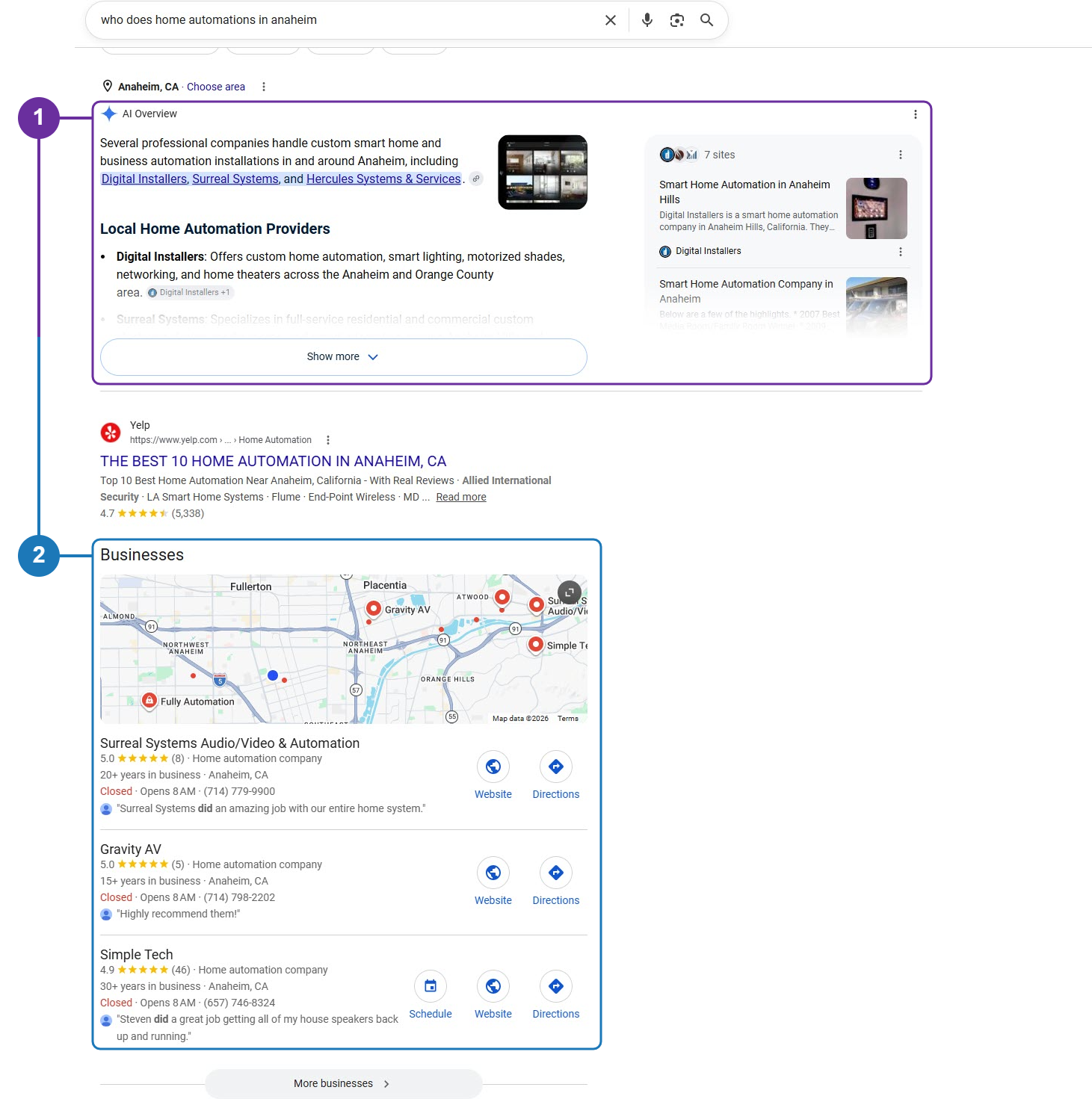Click the Choose area link
The image size is (1092, 1099).
(216, 87)
